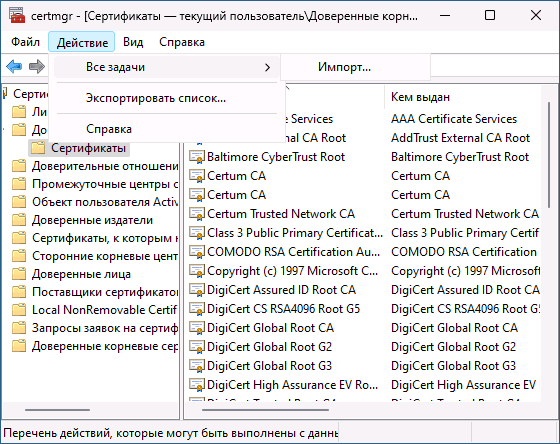
Task: Click the DigiCert Global Root CA certificate icon
Action: pyautogui.click(x=197, y=328)
